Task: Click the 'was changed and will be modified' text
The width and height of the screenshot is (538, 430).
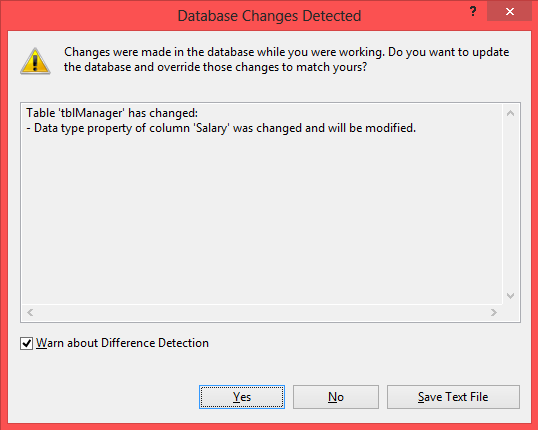Action: pyautogui.click(x=324, y=128)
